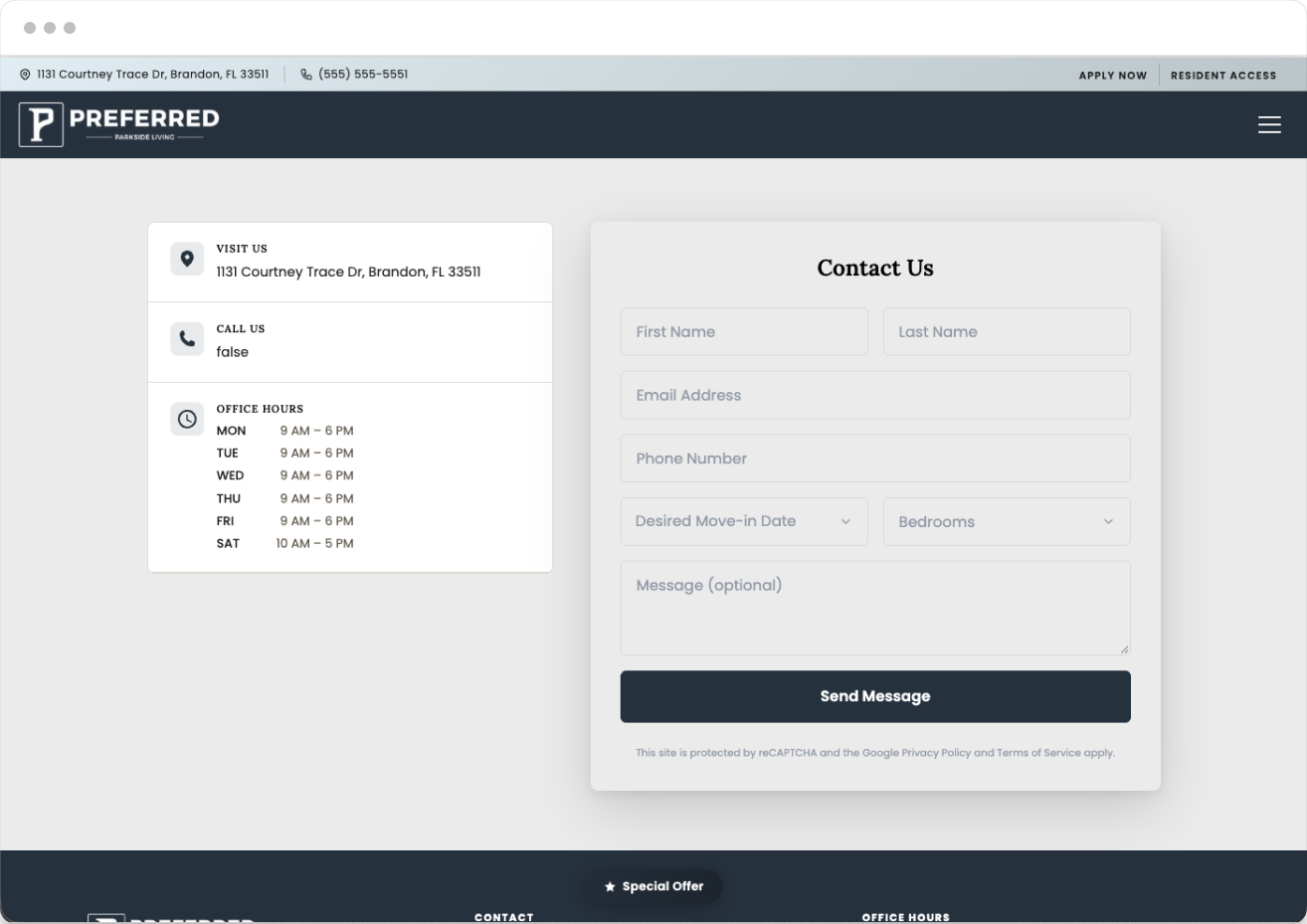Viewport: 1307px width, 924px height.
Task: Click the Contact Us heading
Action: click(x=875, y=268)
